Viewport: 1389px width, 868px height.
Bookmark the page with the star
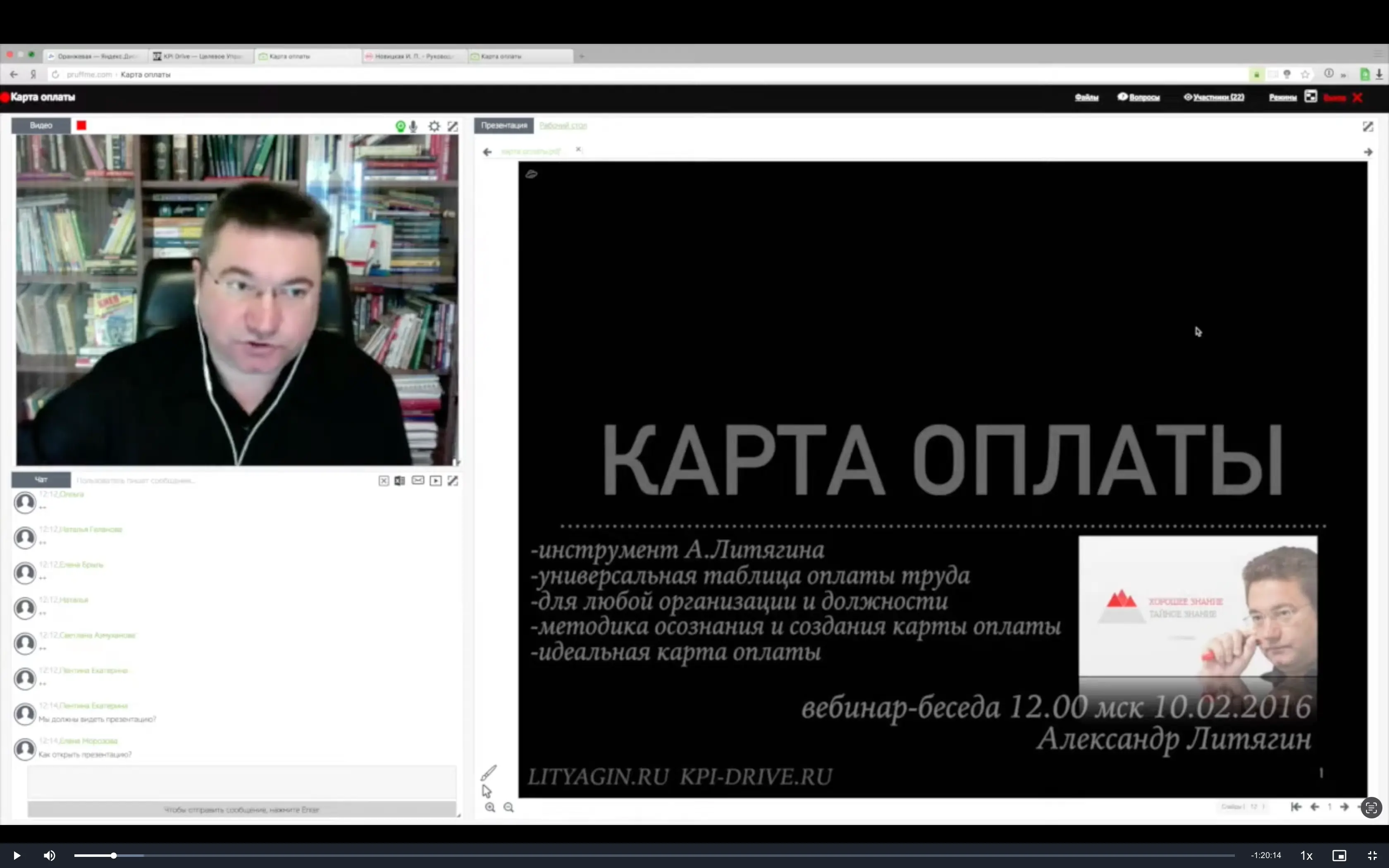(1305, 74)
